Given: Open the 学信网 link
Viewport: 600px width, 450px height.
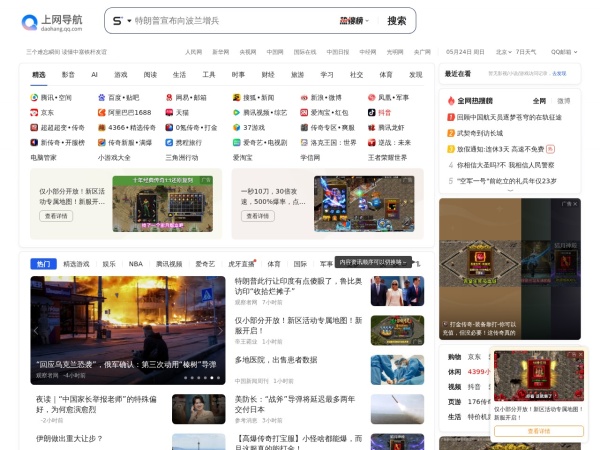Looking at the screenshot, I should pyautogui.click(x=310, y=157).
